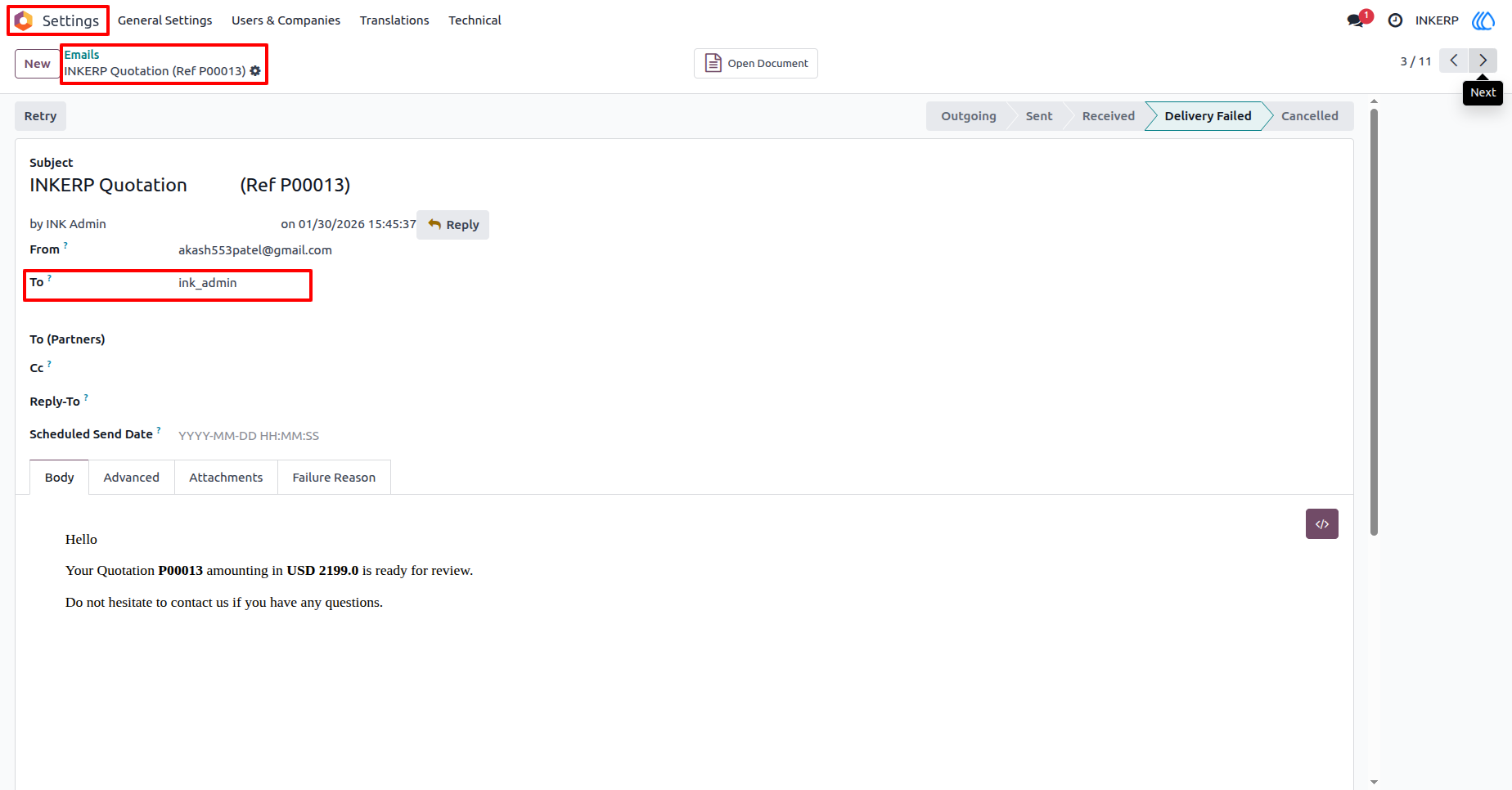Click the To field value ink_admin

click(208, 283)
